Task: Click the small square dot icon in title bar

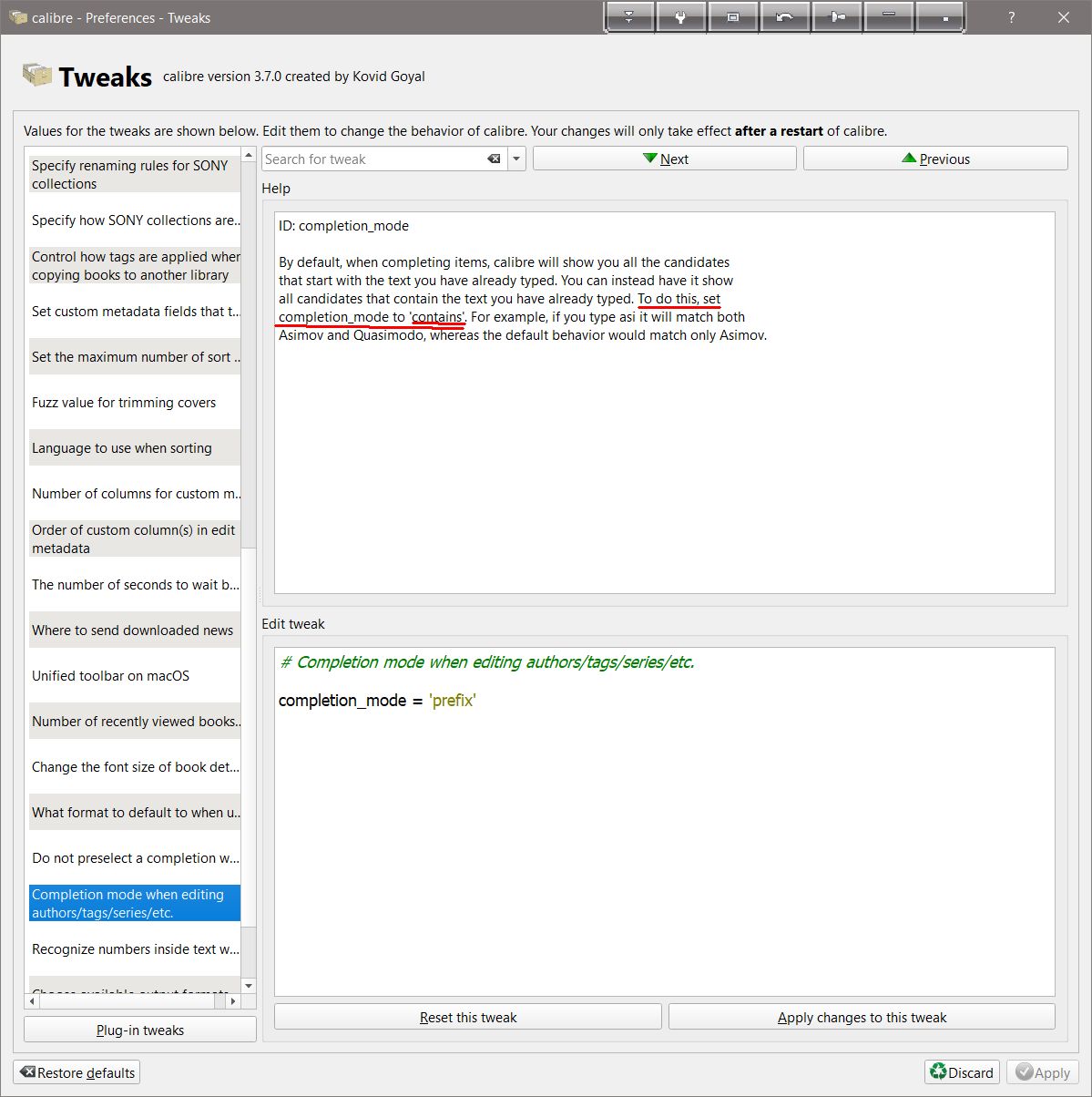Action: (941, 17)
